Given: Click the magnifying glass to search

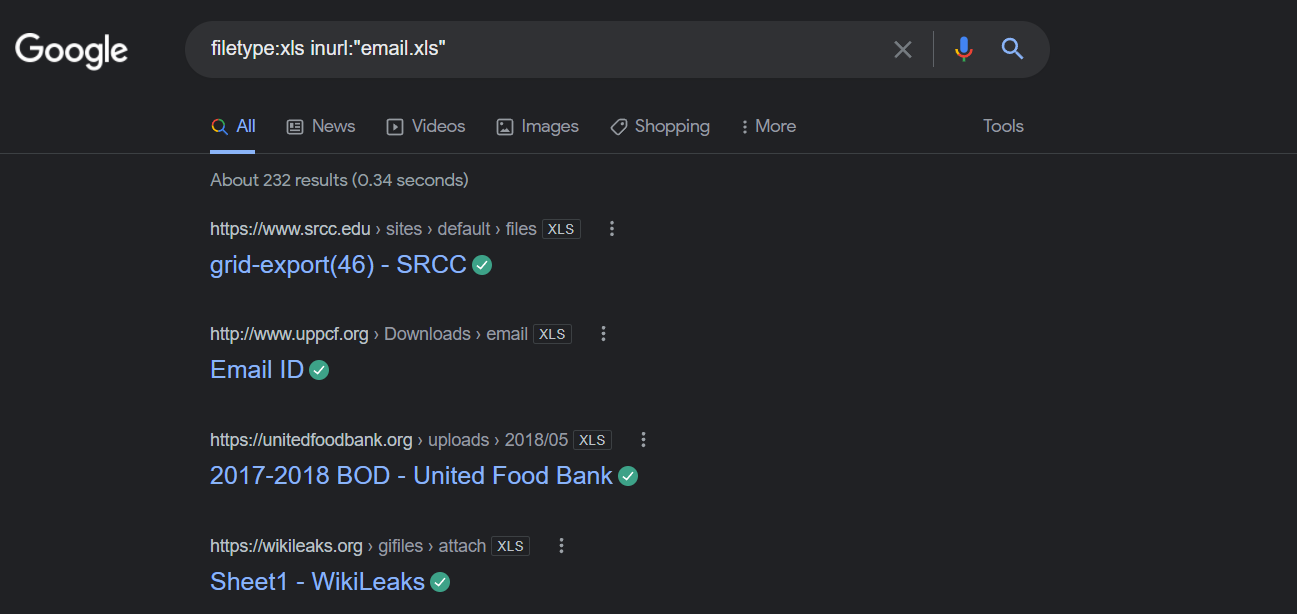Looking at the screenshot, I should [x=1012, y=48].
